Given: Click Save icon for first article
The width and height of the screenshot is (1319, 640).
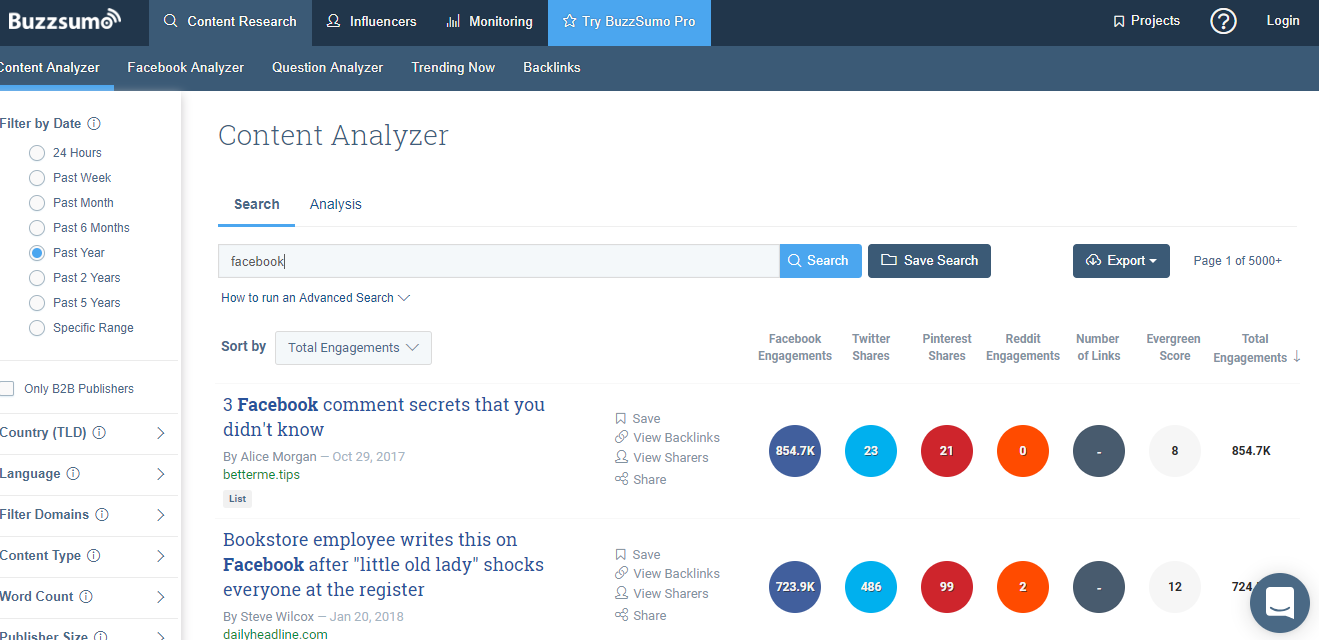Looking at the screenshot, I should click(621, 419).
